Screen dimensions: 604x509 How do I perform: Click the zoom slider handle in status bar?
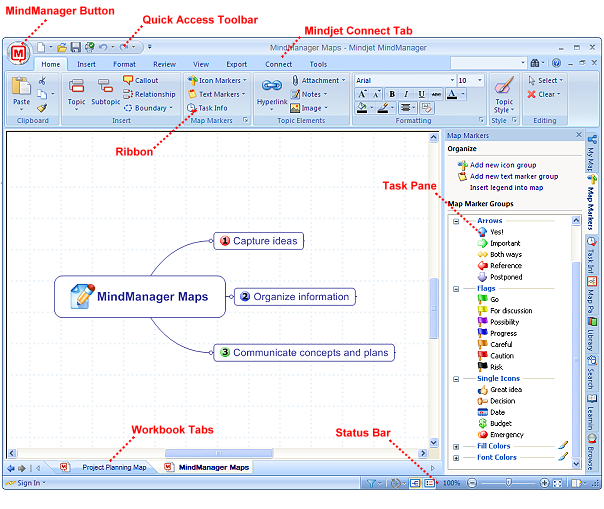pyautogui.click(x=508, y=482)
